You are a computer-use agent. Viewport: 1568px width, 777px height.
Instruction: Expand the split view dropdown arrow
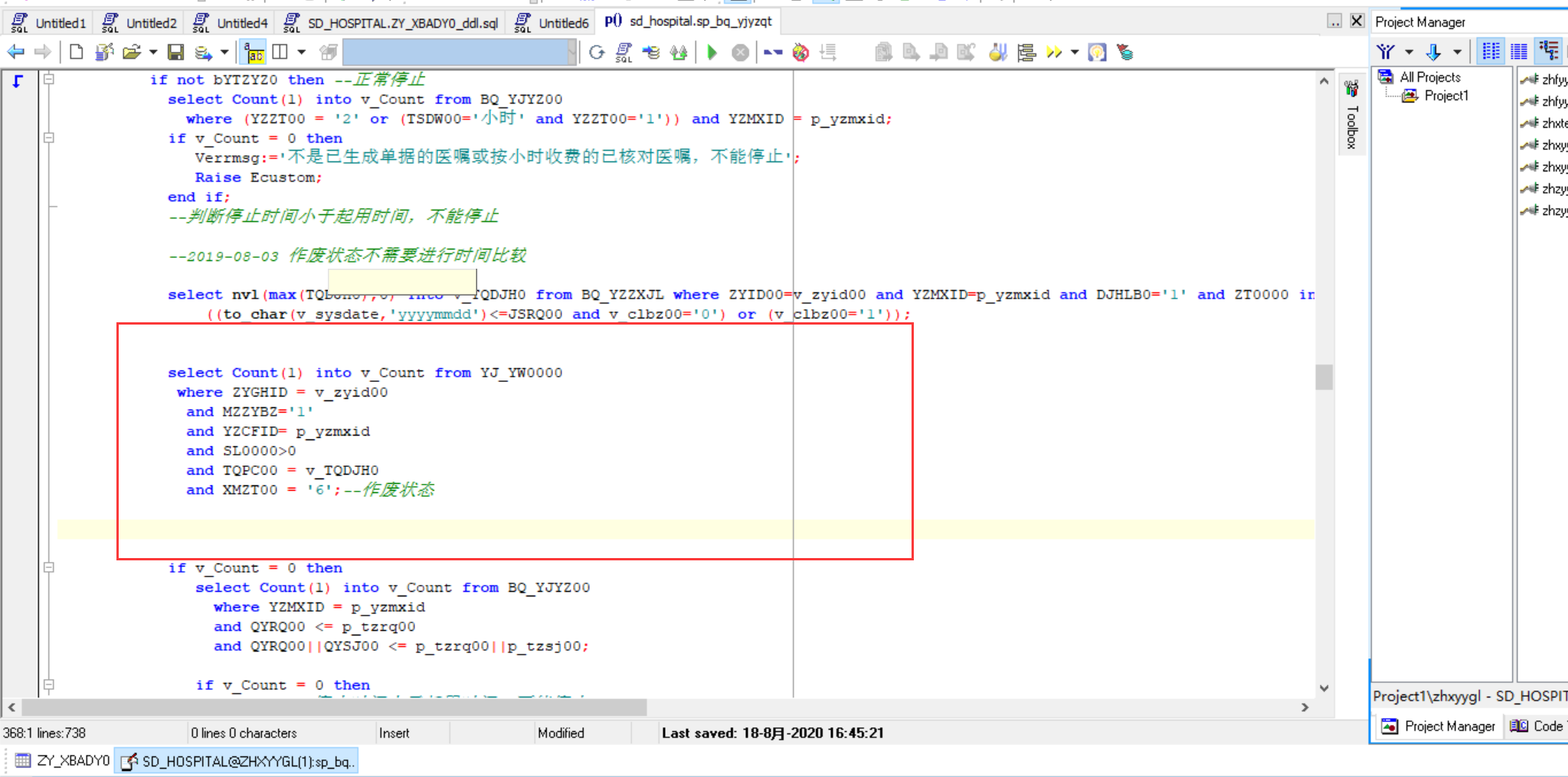(301, 52)
